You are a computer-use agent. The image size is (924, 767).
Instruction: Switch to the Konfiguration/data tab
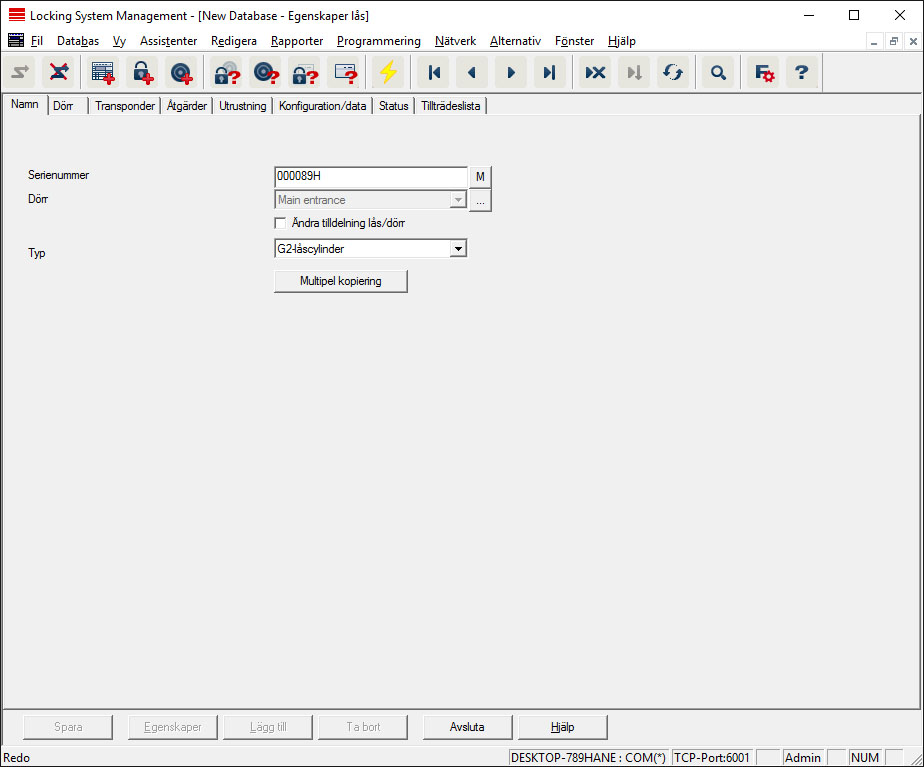322,106
